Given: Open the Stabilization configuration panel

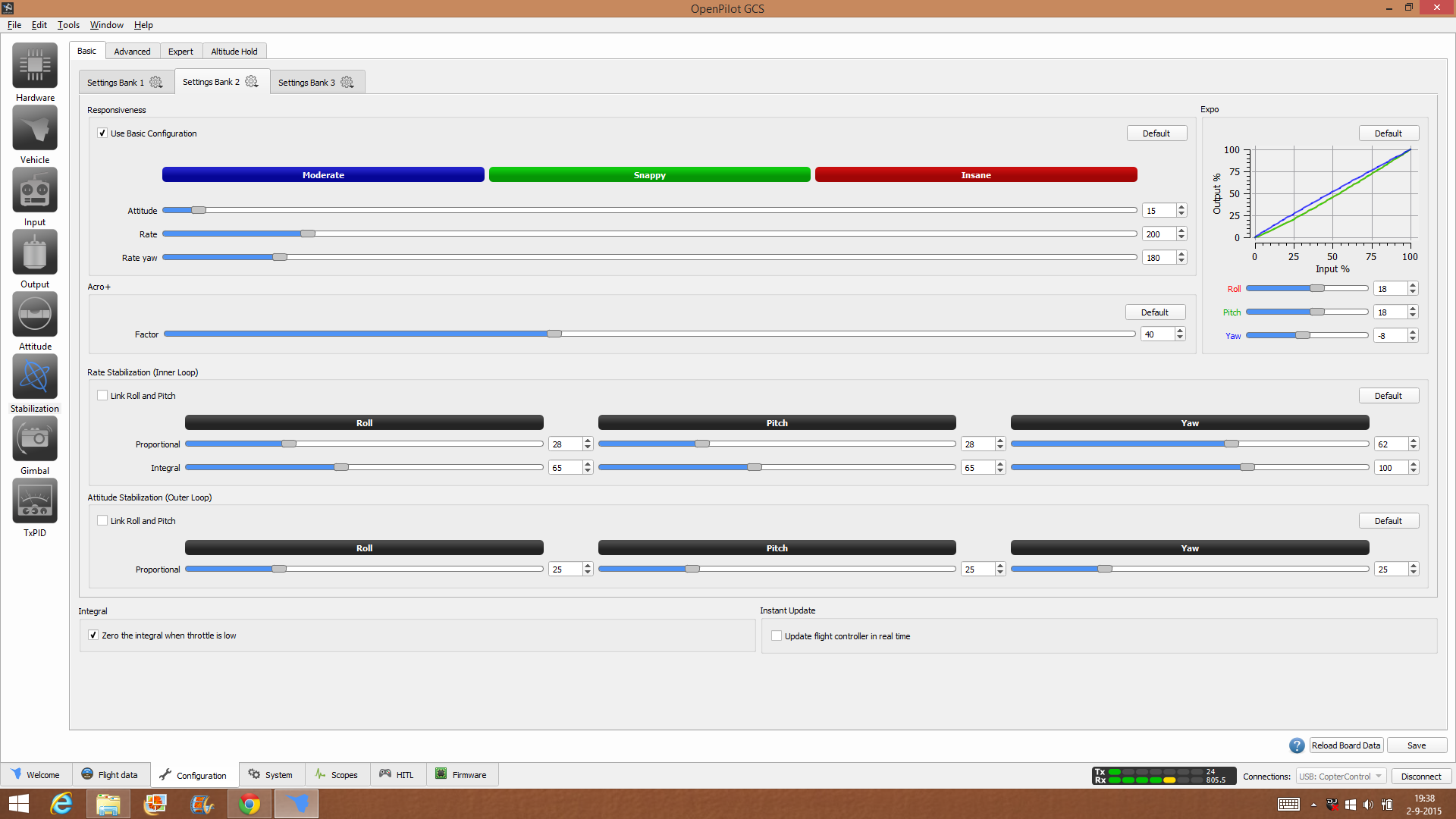Looking at the screenshot, I should [35, 377].
